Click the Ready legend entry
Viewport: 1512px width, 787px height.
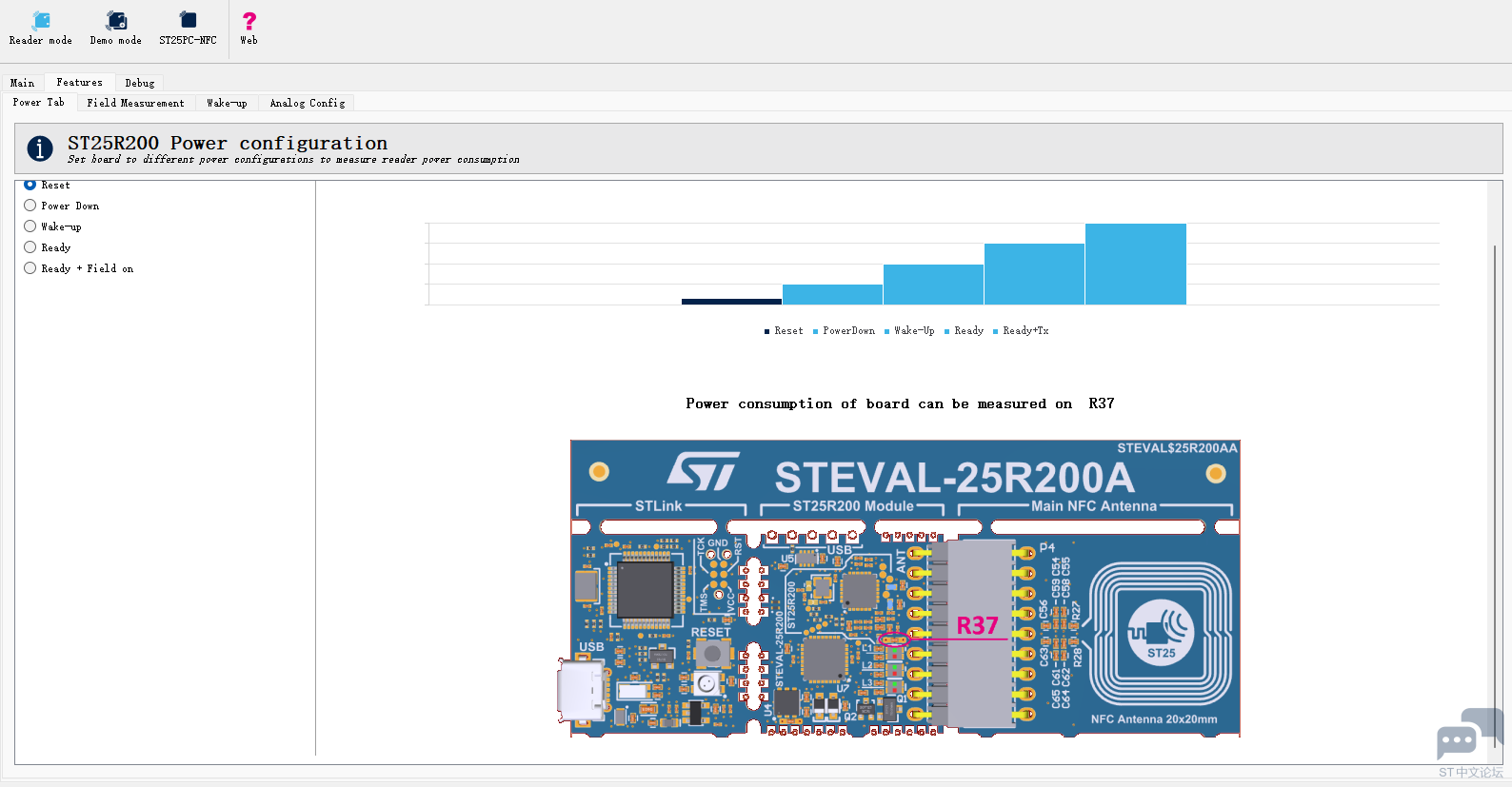(x=964, y=331)
